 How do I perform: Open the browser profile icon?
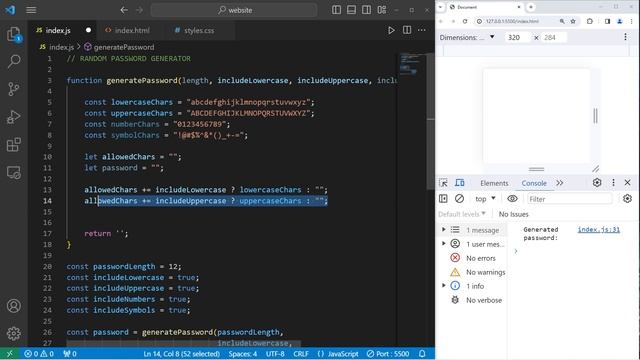point(620,21)
